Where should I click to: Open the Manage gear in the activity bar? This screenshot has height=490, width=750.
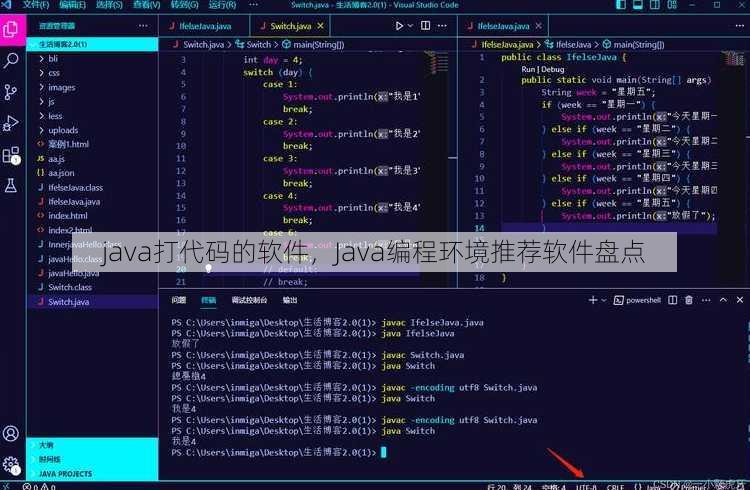[11, 464]
